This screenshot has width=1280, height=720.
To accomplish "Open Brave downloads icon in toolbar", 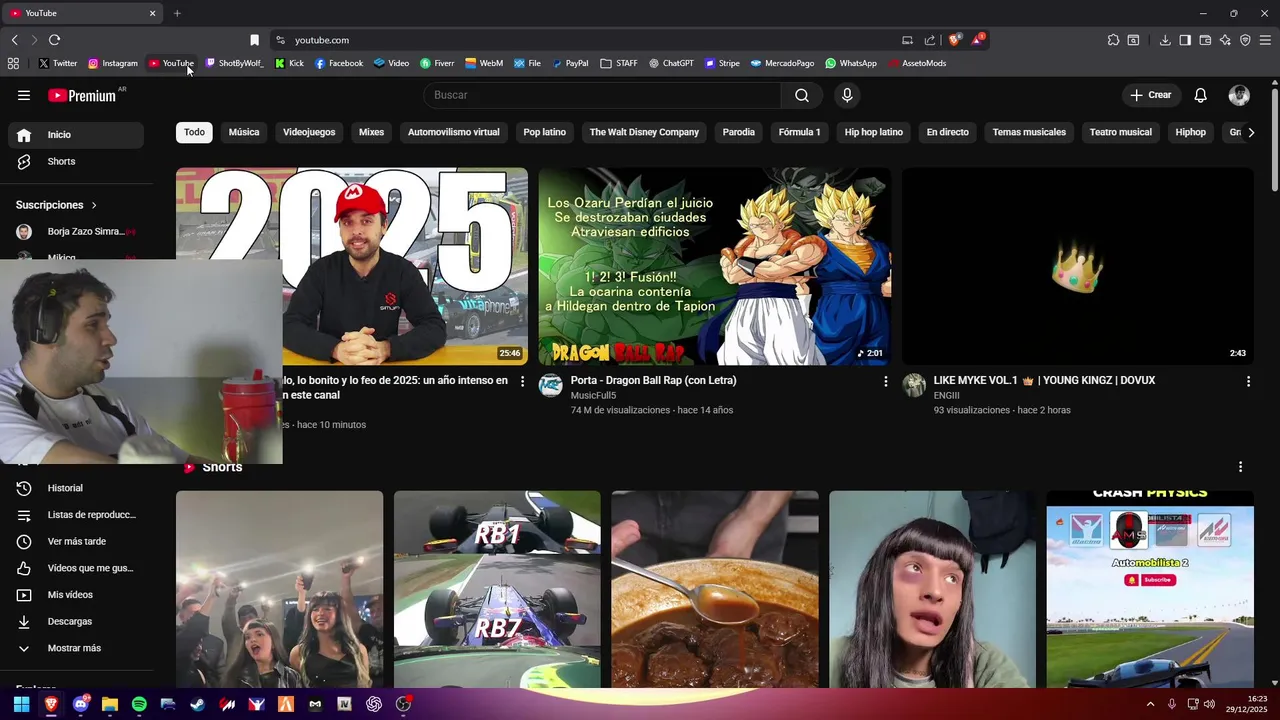I will pyautogui.click(x=1165, y=40).
